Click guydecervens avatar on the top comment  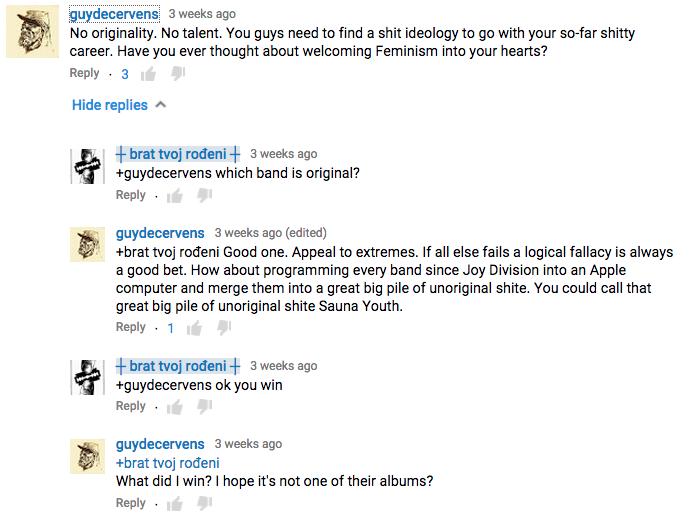click(x=33, y=35)
